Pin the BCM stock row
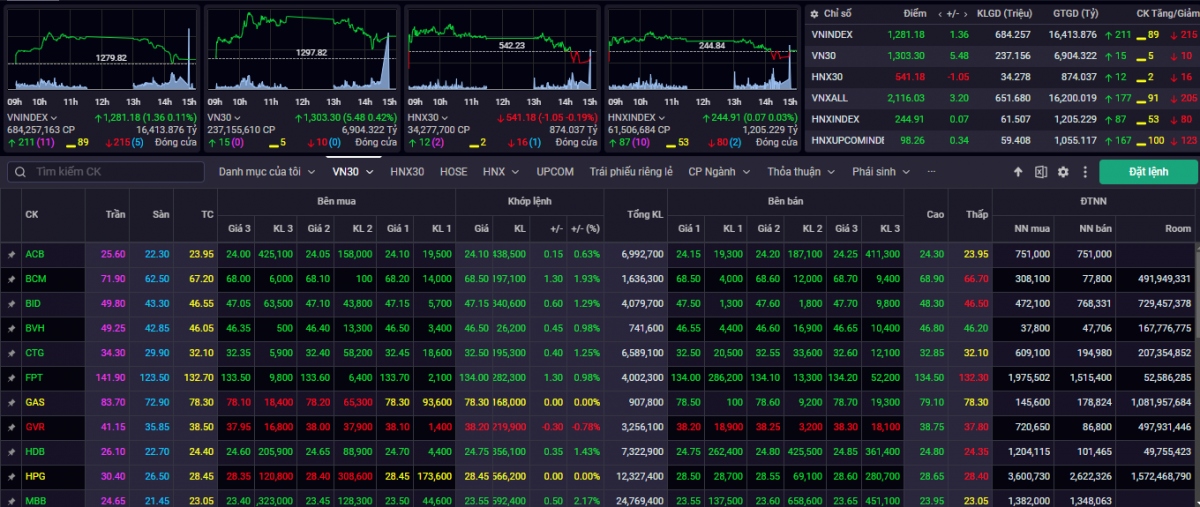1200x507 pixels. tap(11, 279)
